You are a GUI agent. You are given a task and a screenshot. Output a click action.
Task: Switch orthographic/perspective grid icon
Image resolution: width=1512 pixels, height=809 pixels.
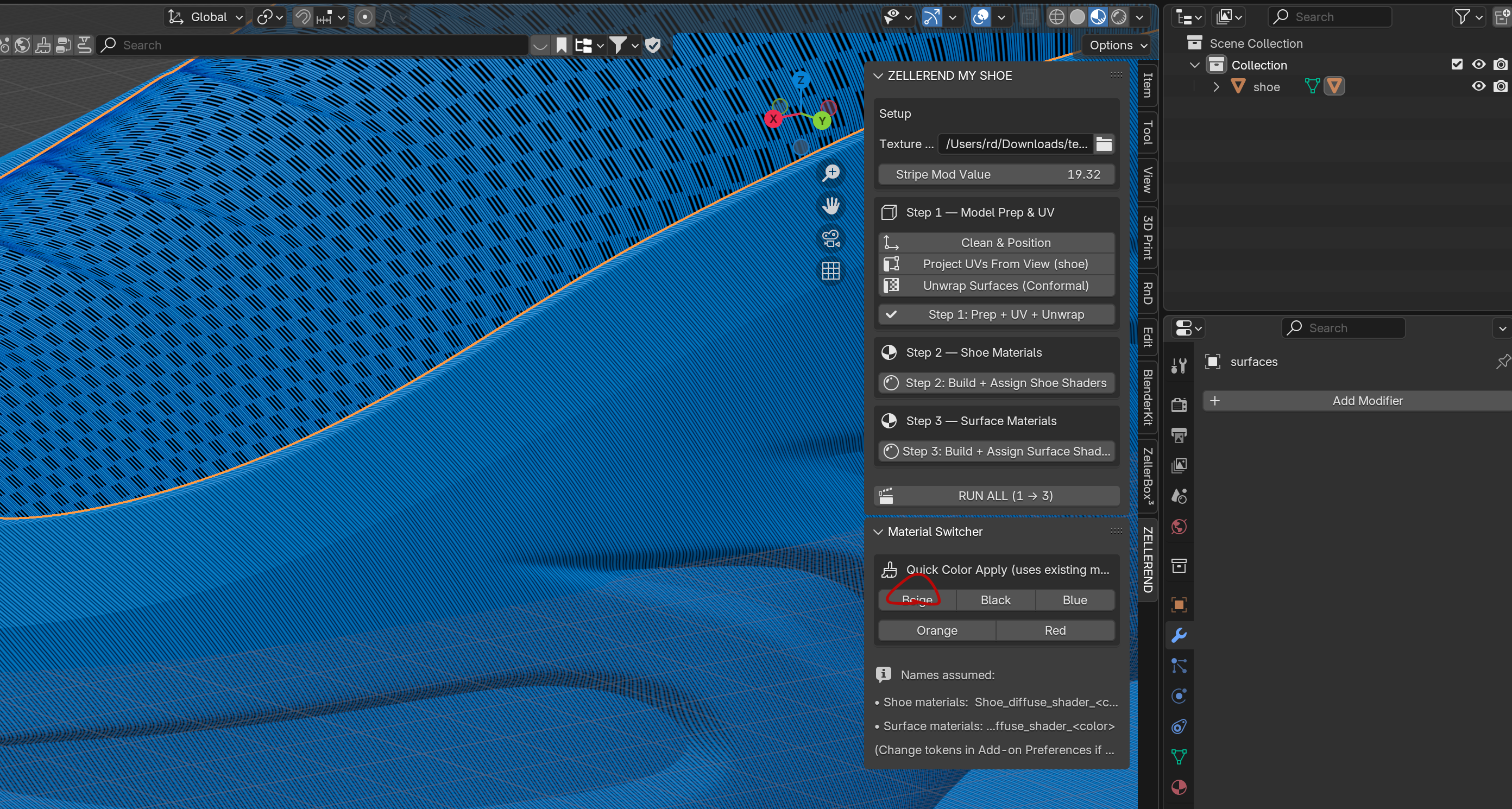[x=830, y=271]
